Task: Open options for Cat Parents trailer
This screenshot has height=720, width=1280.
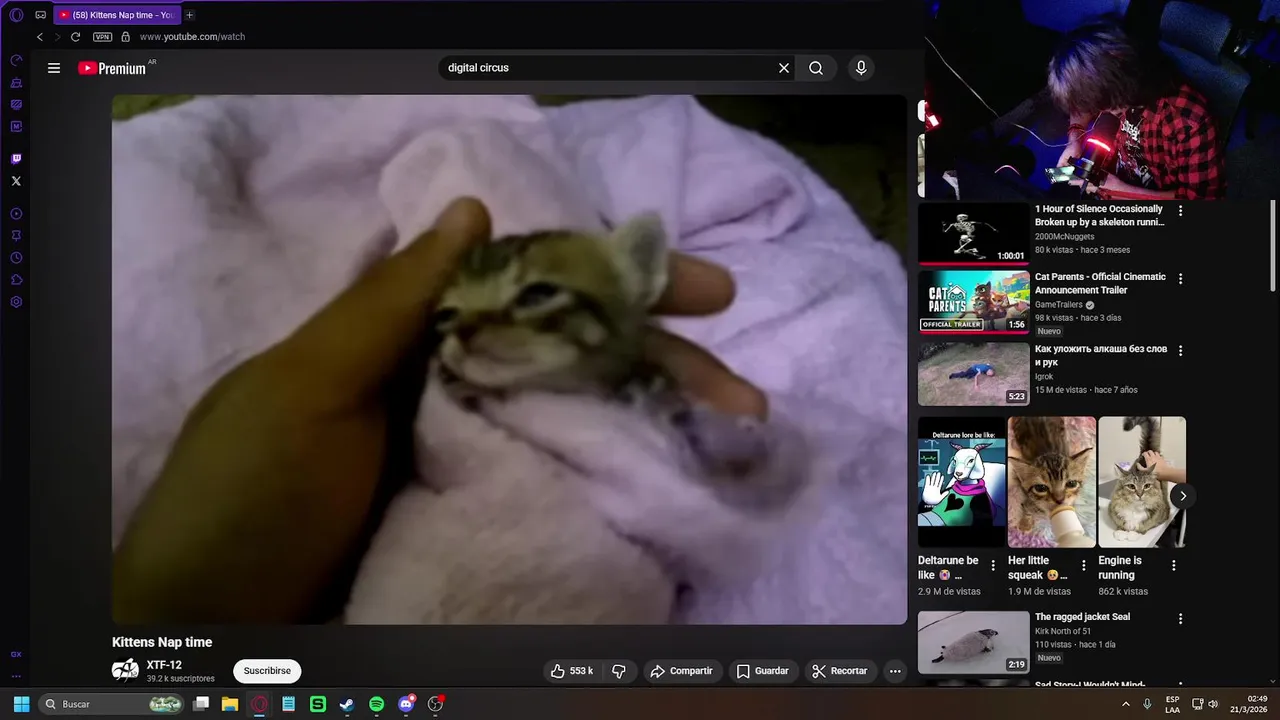Action: click(1180, 279)
